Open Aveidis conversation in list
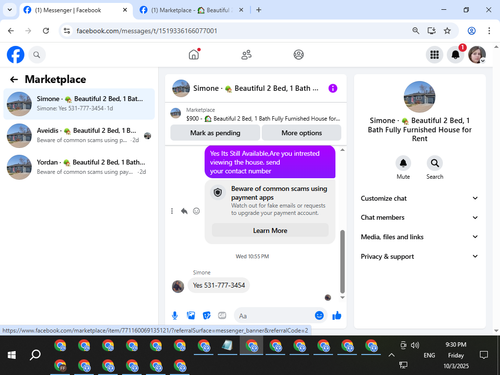 click(x=79, y=135)
